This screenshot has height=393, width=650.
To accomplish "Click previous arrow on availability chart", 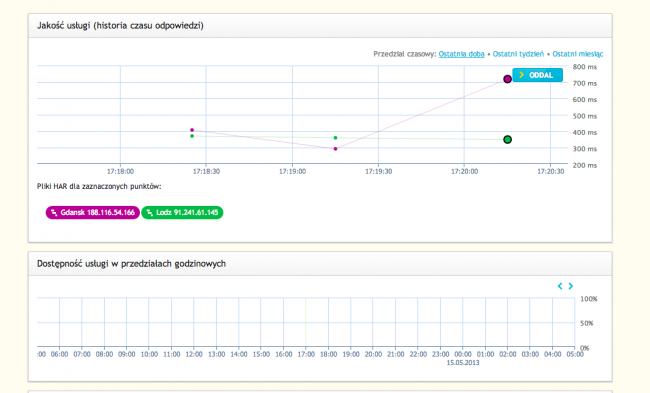I will pyautogui.click(x=560, y=286).
